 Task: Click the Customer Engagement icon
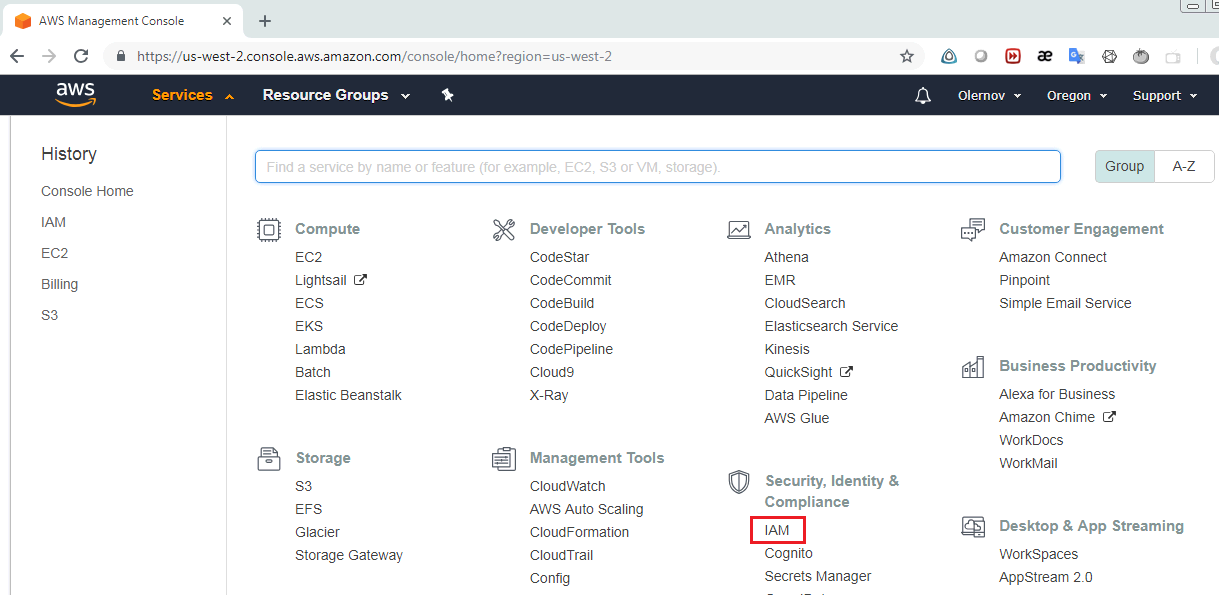click(x=973, y=230)
